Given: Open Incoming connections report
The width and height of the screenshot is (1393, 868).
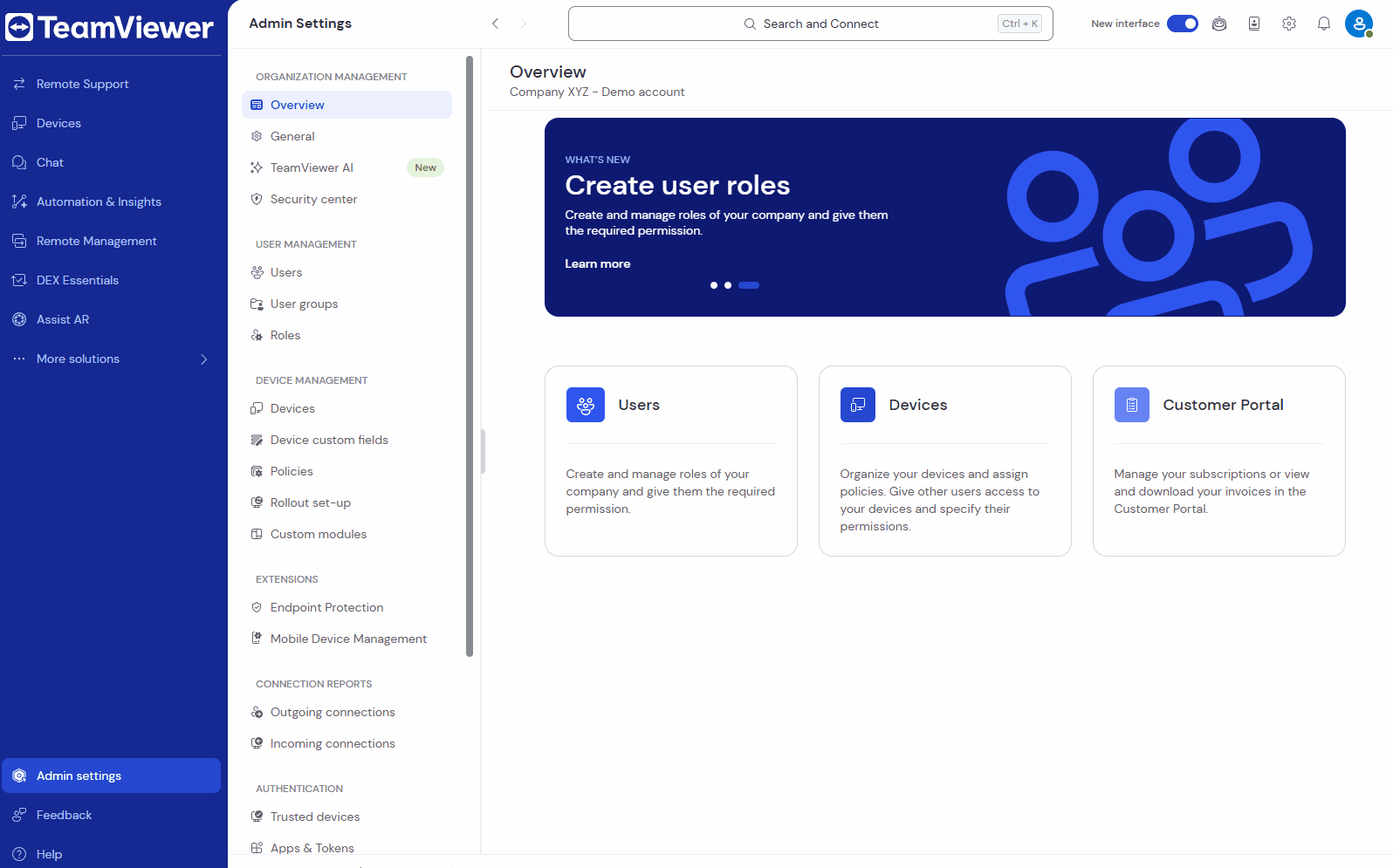Looking at the screenshot, I should (x=347, y=743).
